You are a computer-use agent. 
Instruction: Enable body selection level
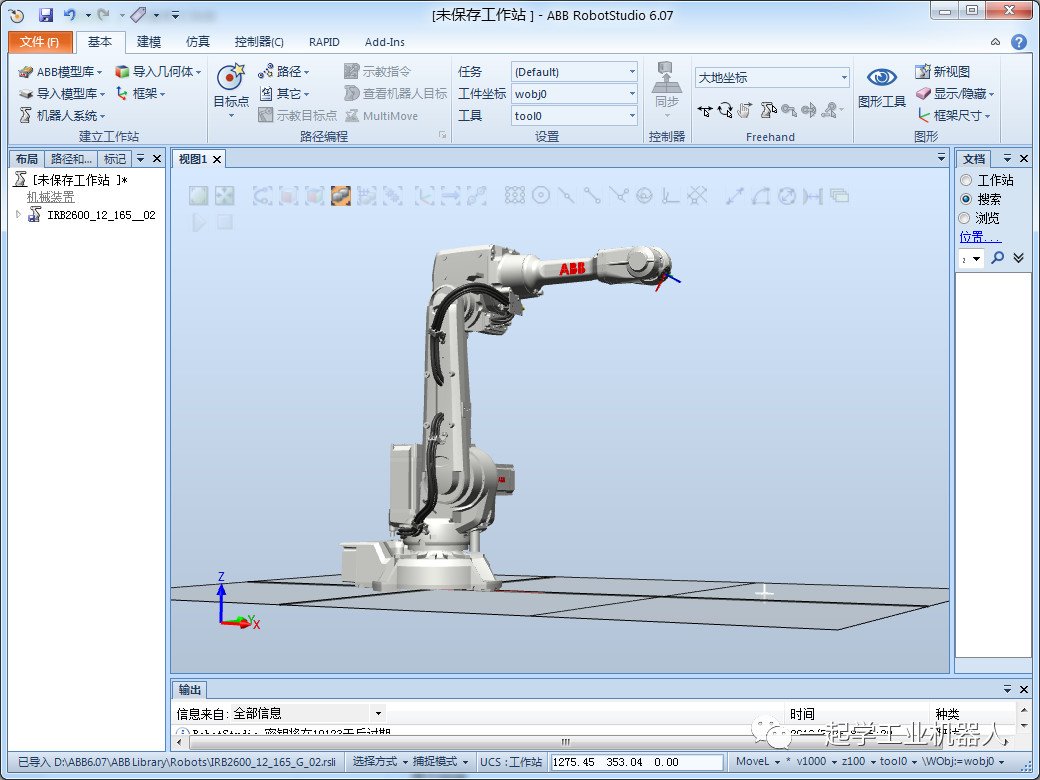pos(314,196)
